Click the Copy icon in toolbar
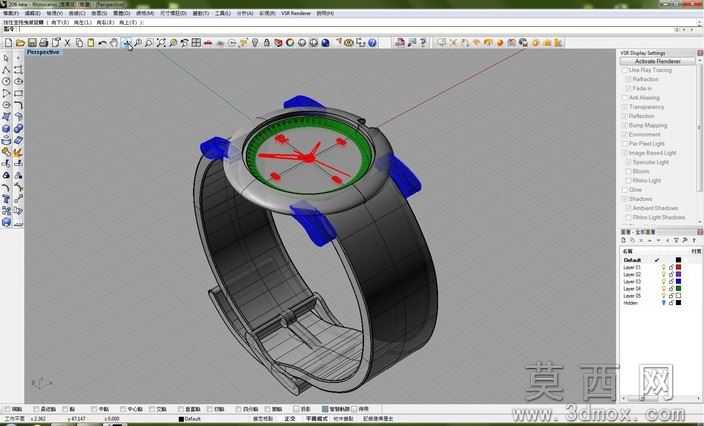 pos(79,43)
